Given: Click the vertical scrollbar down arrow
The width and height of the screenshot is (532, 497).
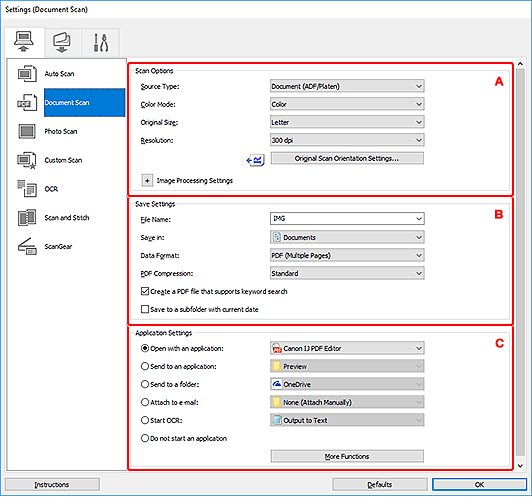Looking at the screenshot, I should pyautogui.click(x=520, y=466).
